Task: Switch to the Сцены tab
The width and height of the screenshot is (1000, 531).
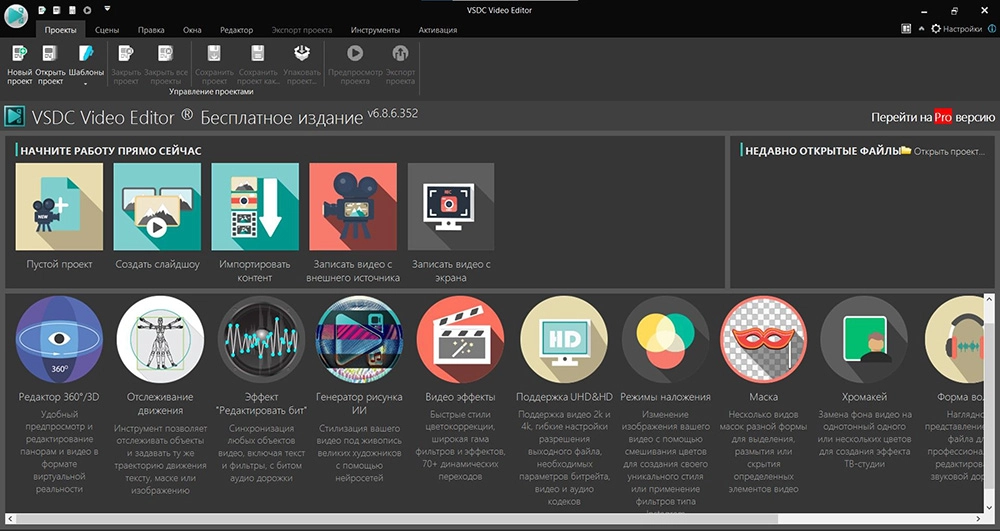Action: point(107,30)
